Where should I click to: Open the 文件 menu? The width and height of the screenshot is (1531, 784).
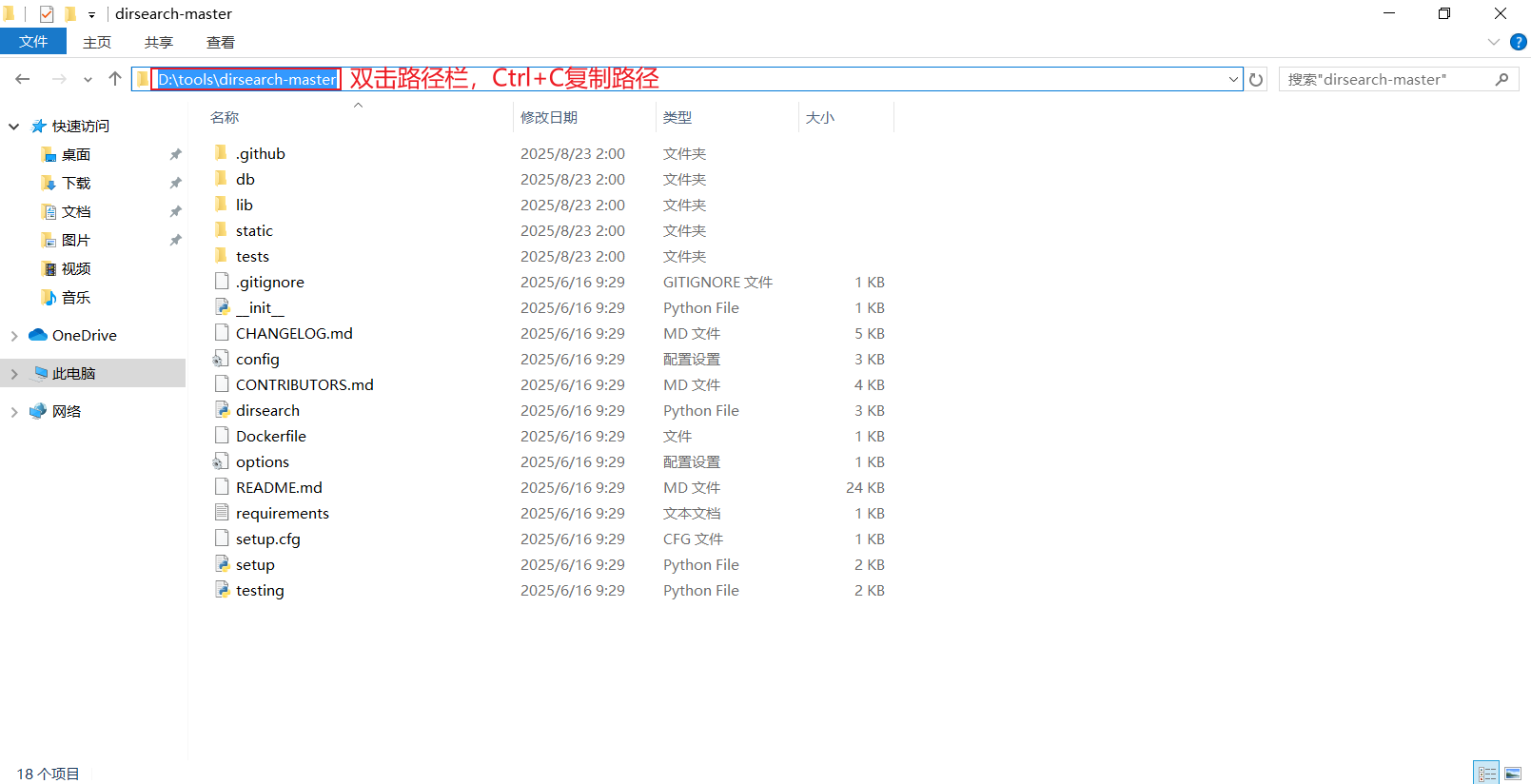(x=33, y=42)
